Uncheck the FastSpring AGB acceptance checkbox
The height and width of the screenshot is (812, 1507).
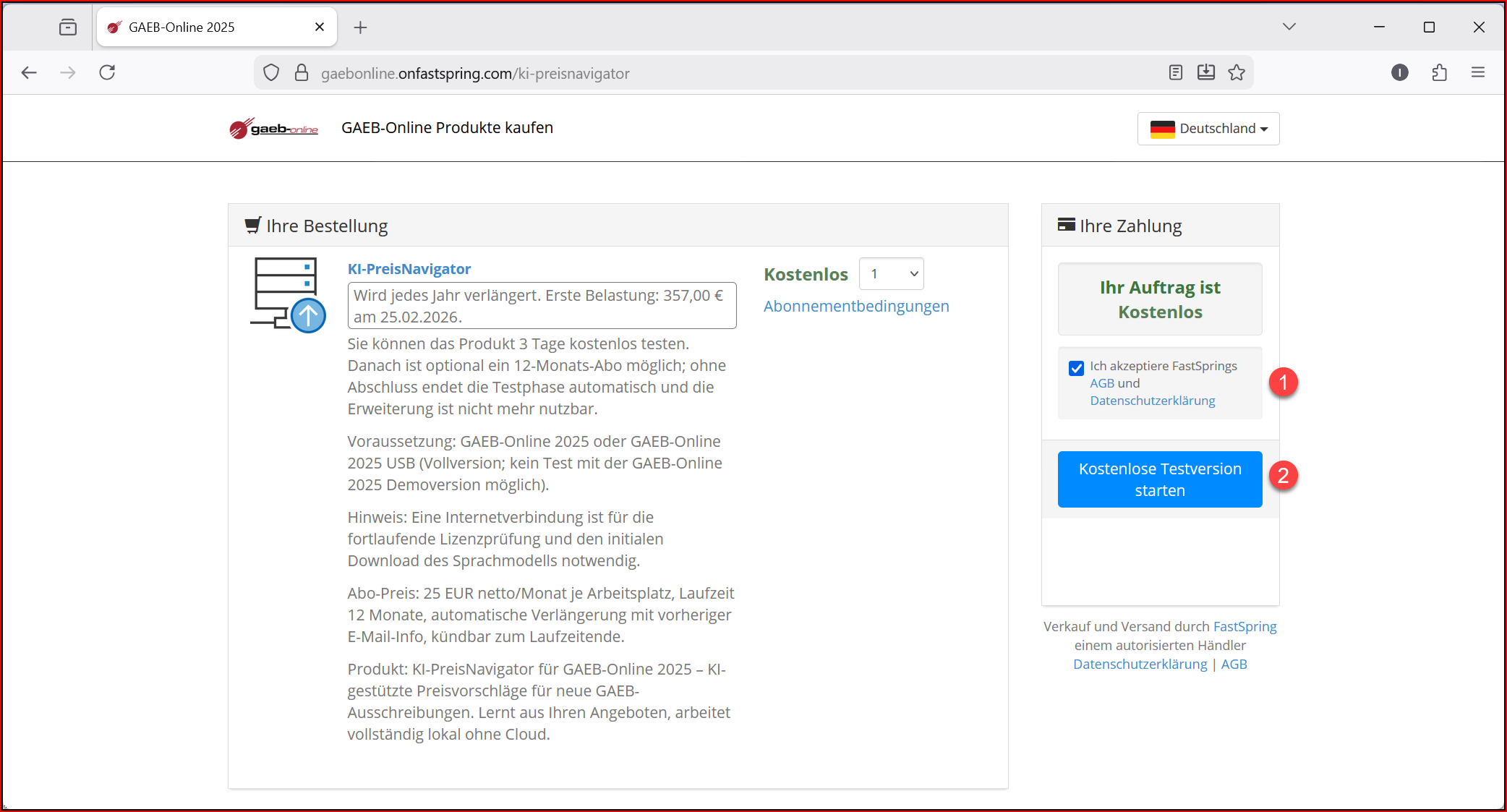point(1076,368)
